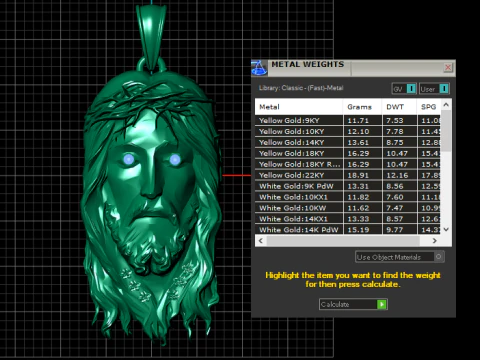
Task: Select the Yellow Gold:10KY row
Action: click(x=348, y=131)
